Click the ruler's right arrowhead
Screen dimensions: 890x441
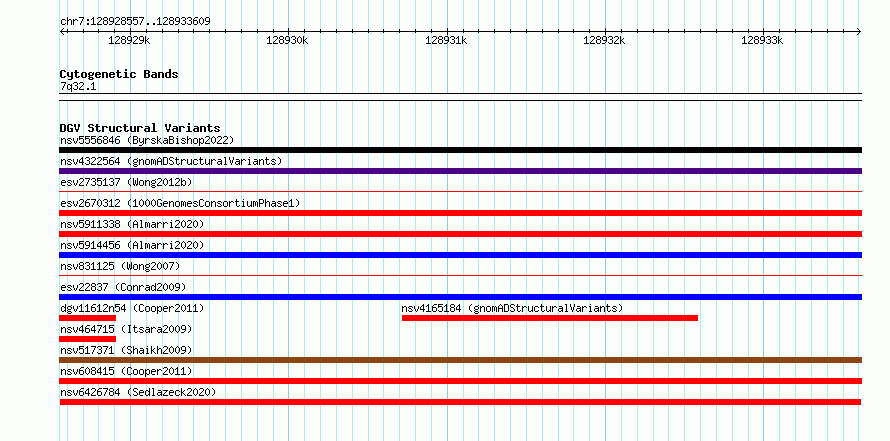tap(859, 32)
